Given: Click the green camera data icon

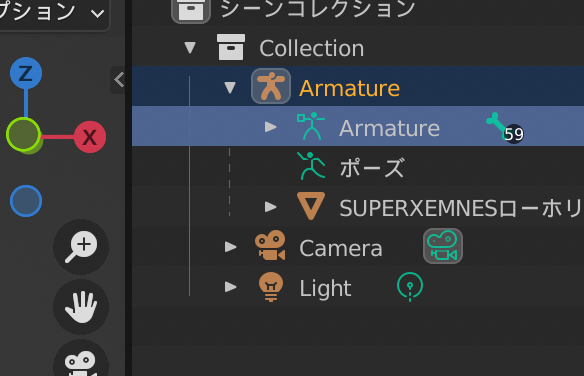Looking at the screenshot, I should 443,246.
